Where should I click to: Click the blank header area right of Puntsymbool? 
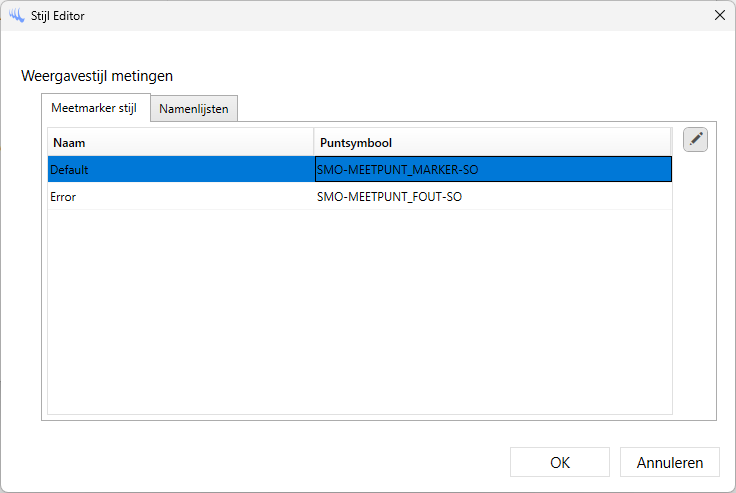click(x=620, y=141)
